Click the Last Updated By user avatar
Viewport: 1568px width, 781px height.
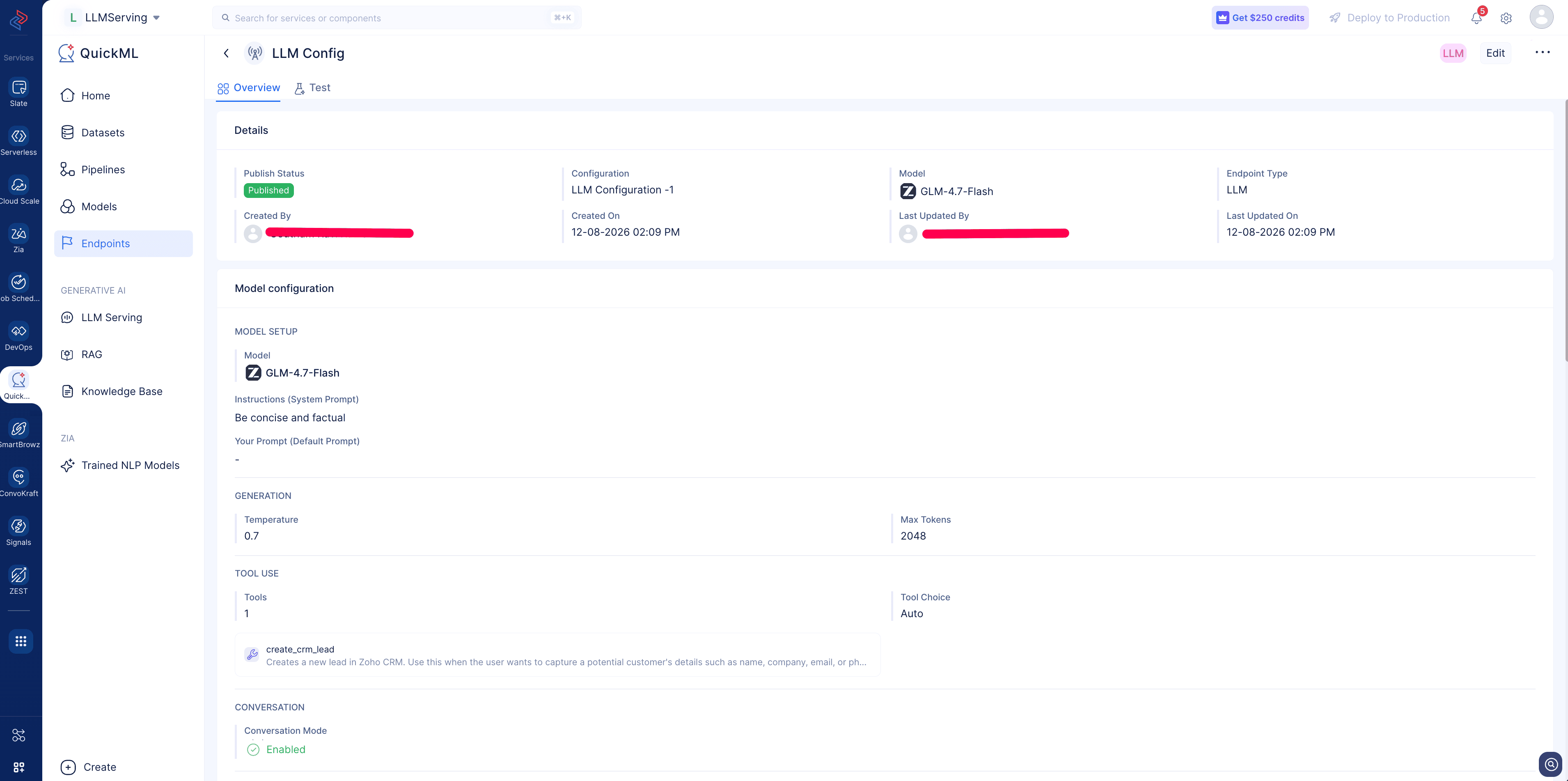tap(908, 234)
